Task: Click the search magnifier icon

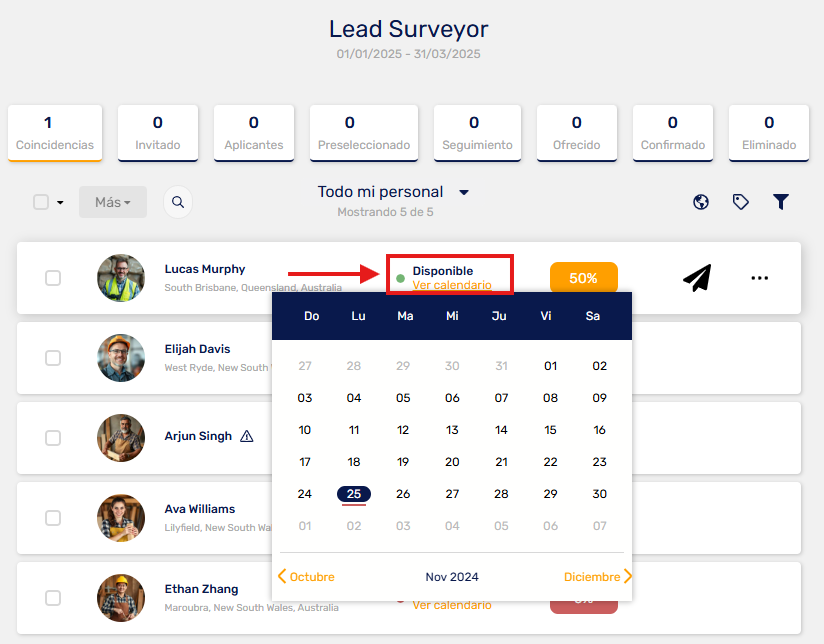Action: (x=178, y=202)
